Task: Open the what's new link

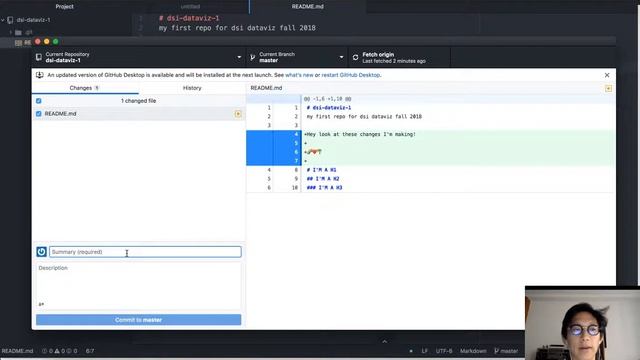Action: coord(299,75)
